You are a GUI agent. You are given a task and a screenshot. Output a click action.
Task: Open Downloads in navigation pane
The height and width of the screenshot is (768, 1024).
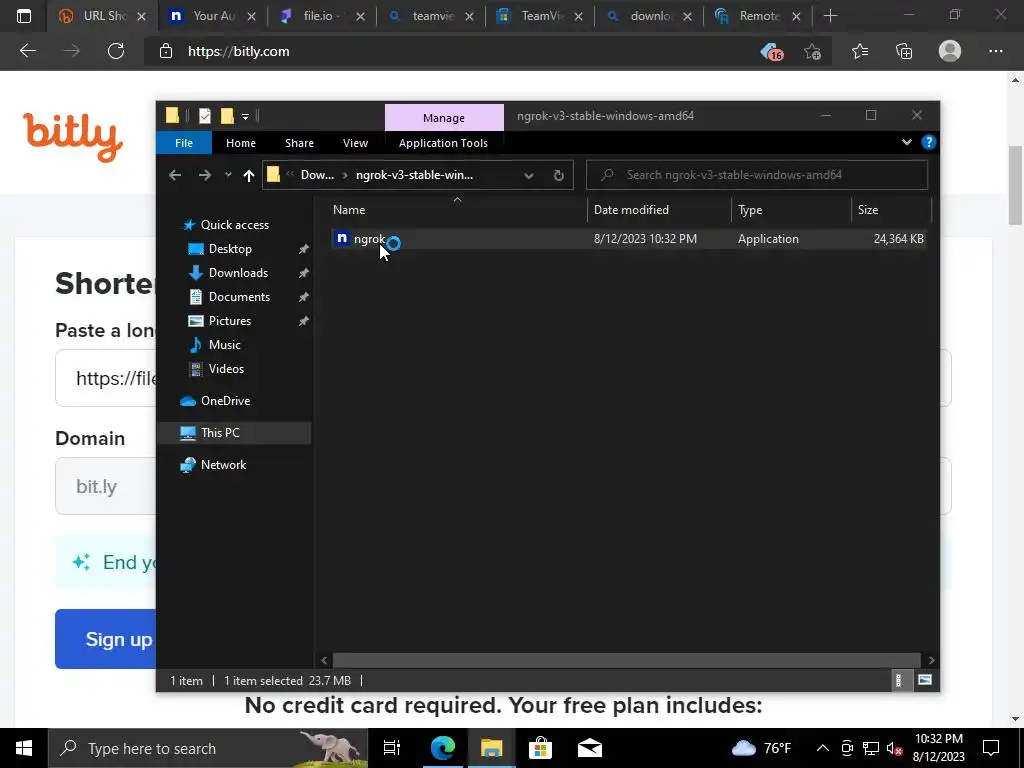(x=238, y=273)
